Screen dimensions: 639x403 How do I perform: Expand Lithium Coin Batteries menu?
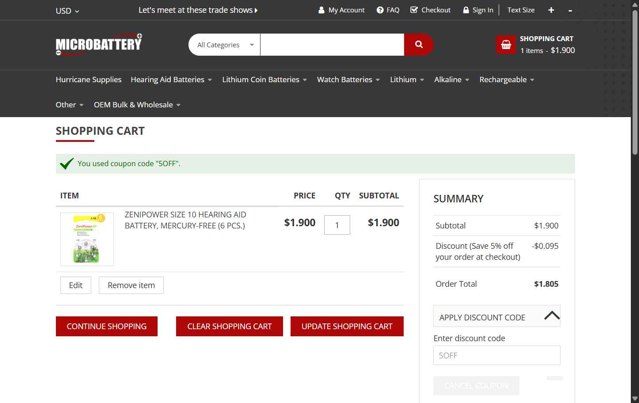(264, 79)
